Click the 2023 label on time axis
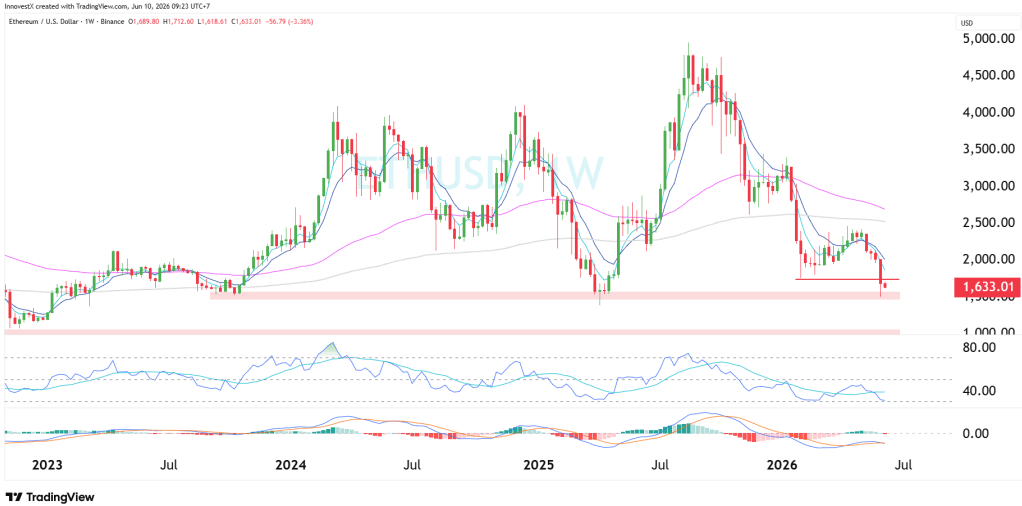Screen dimensions: 1022x506 click(48, 466)
